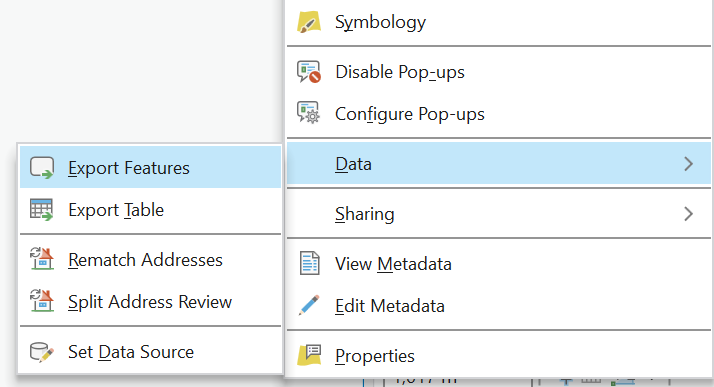This screenshot has width=714, height=387.
Task: Expand the Sharing submenu arrow
Action: coord(688,214)
